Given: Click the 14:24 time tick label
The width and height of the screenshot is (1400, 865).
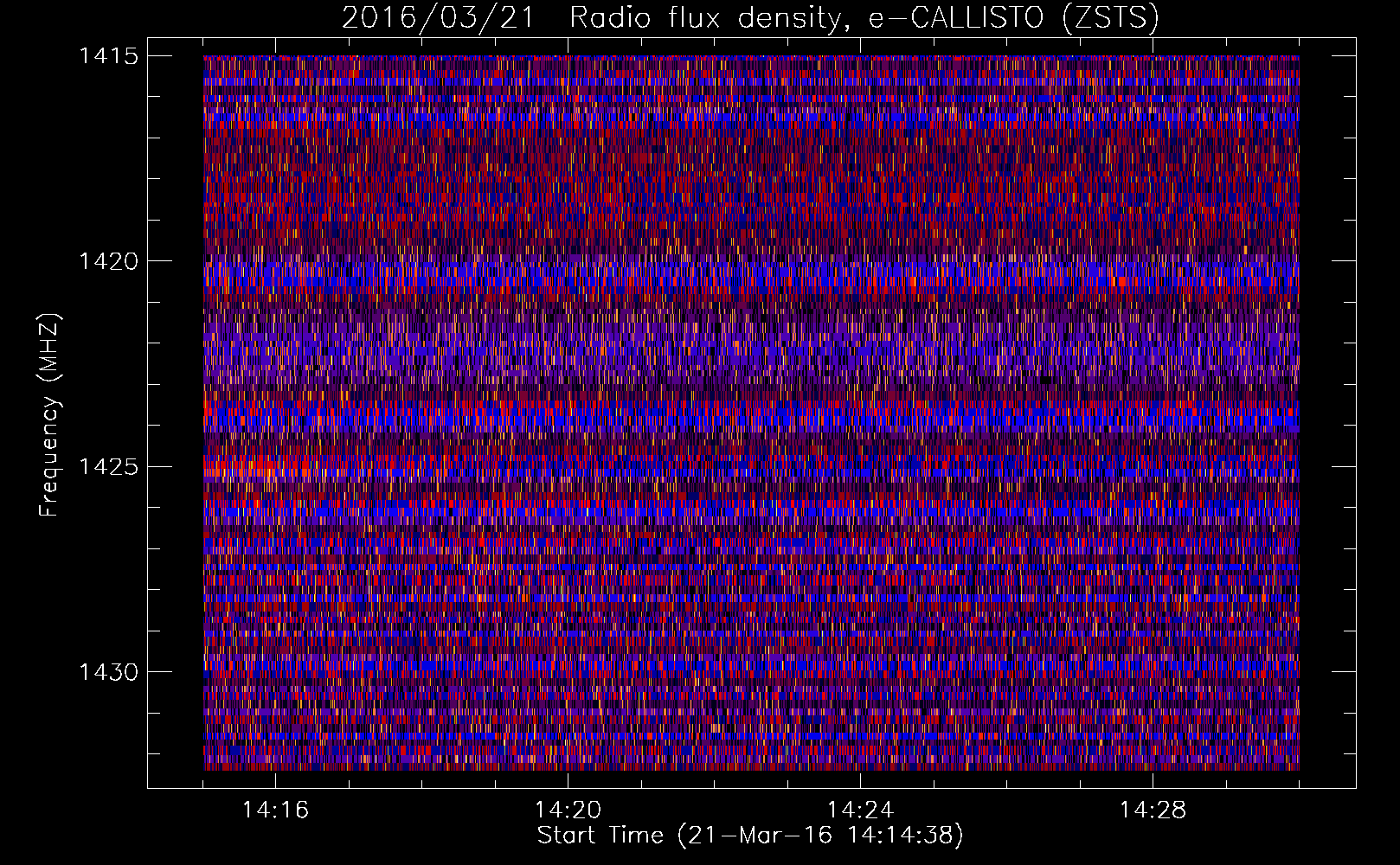Looking at the screenshot, I should tap(860, 810).
